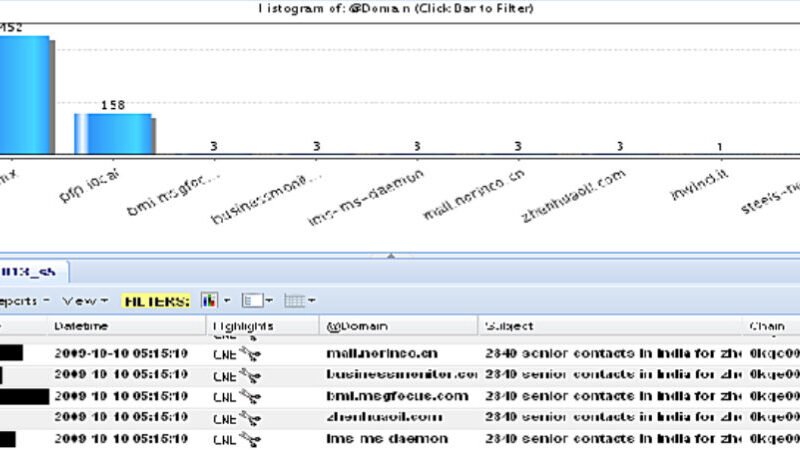Click the Subject column header

pos(509,326)
